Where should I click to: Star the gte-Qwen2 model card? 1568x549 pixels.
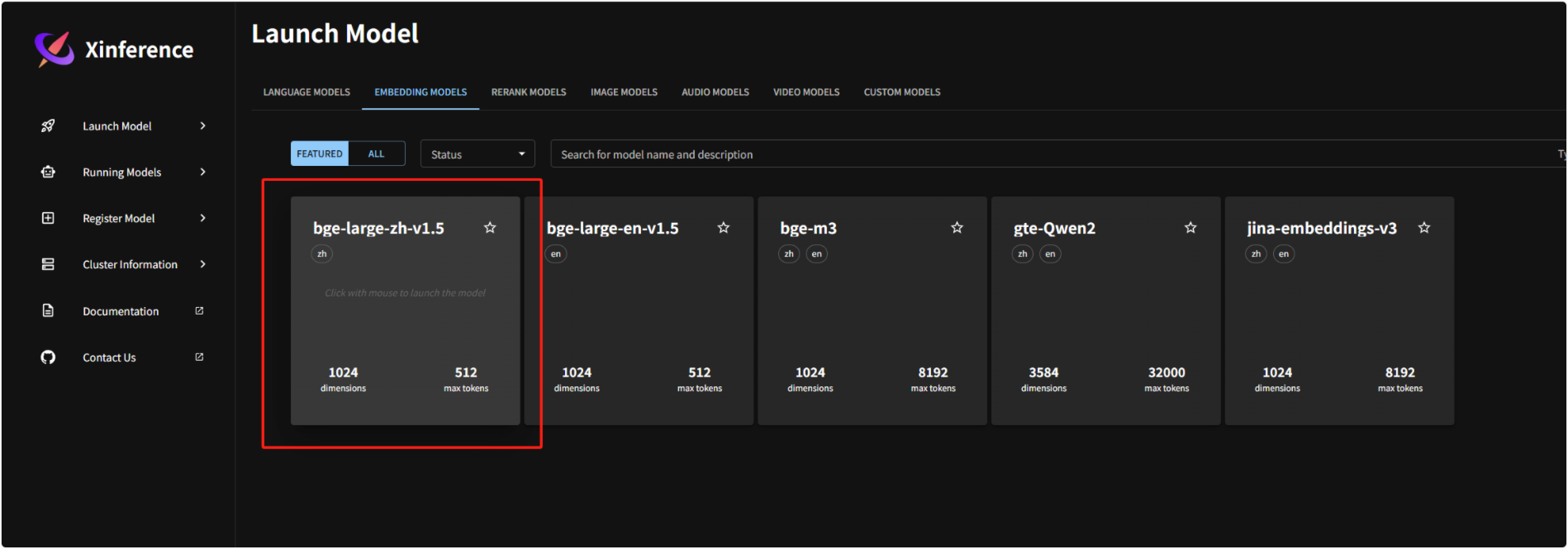point(1190,228)
